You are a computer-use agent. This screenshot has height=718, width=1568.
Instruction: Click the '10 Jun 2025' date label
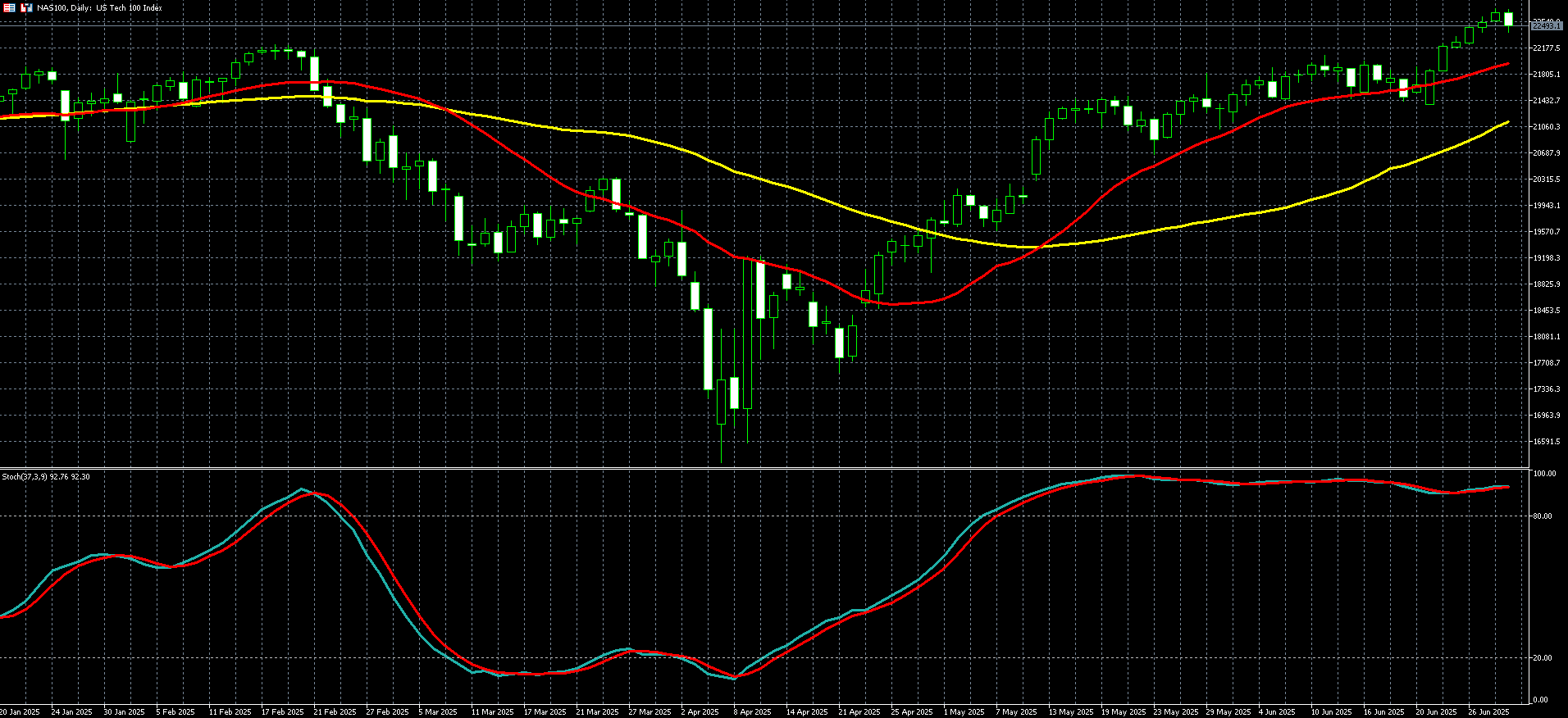point(1332,712)
